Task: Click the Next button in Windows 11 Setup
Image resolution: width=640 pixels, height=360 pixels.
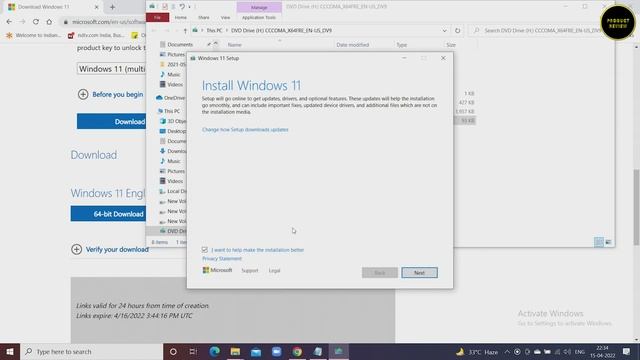Action: 419,273
